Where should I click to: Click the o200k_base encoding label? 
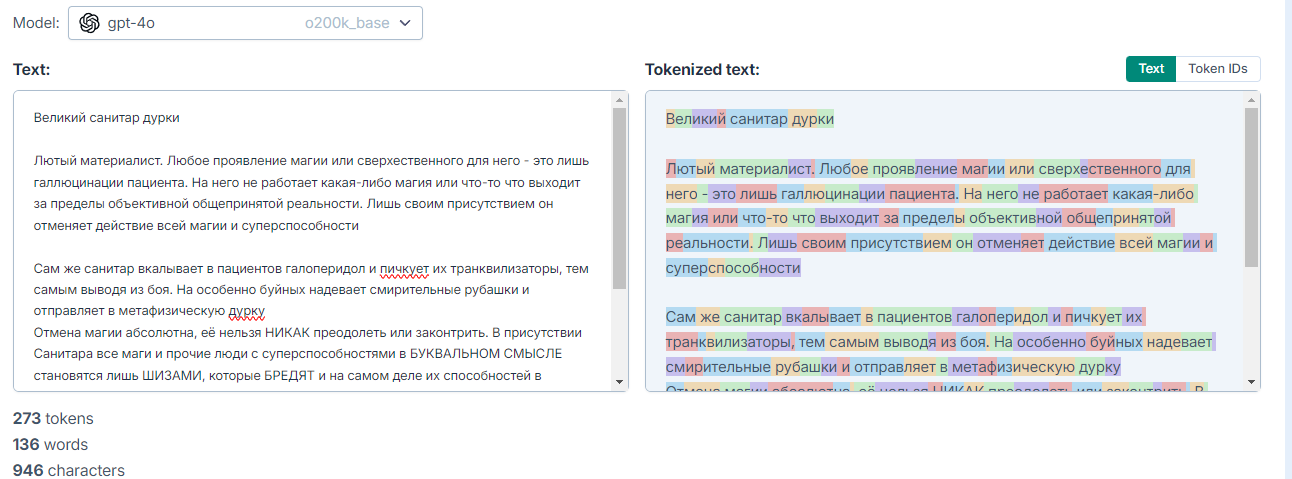pos(347,24)
